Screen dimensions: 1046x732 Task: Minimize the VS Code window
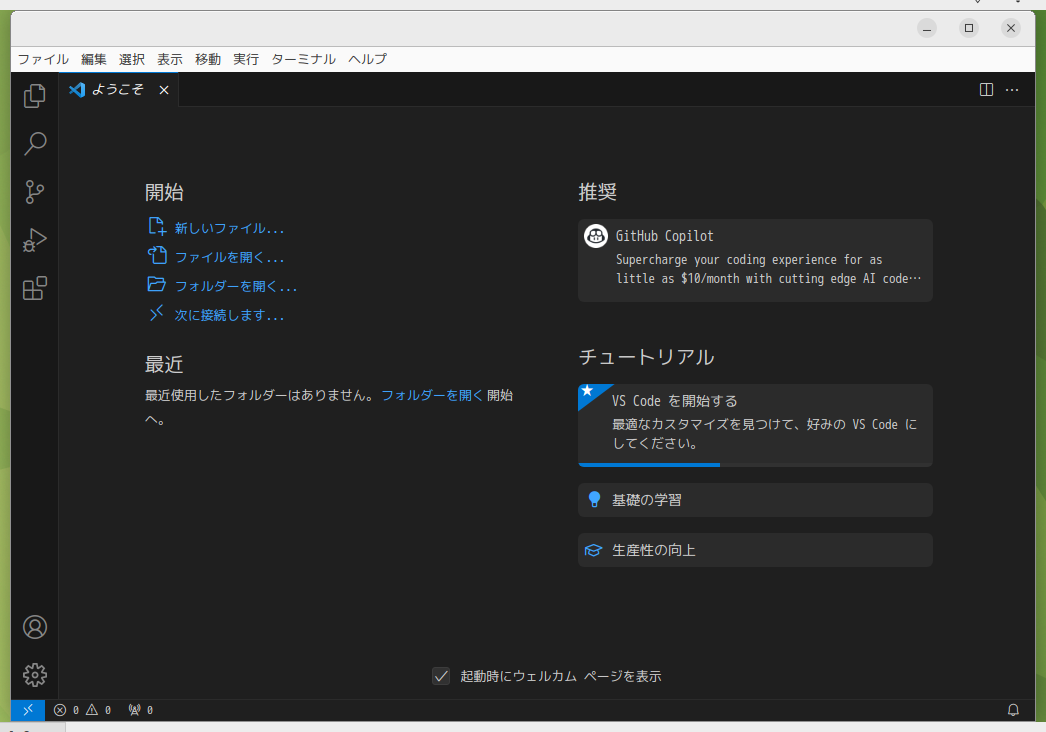pyautogui.click(x=927, y=28)
